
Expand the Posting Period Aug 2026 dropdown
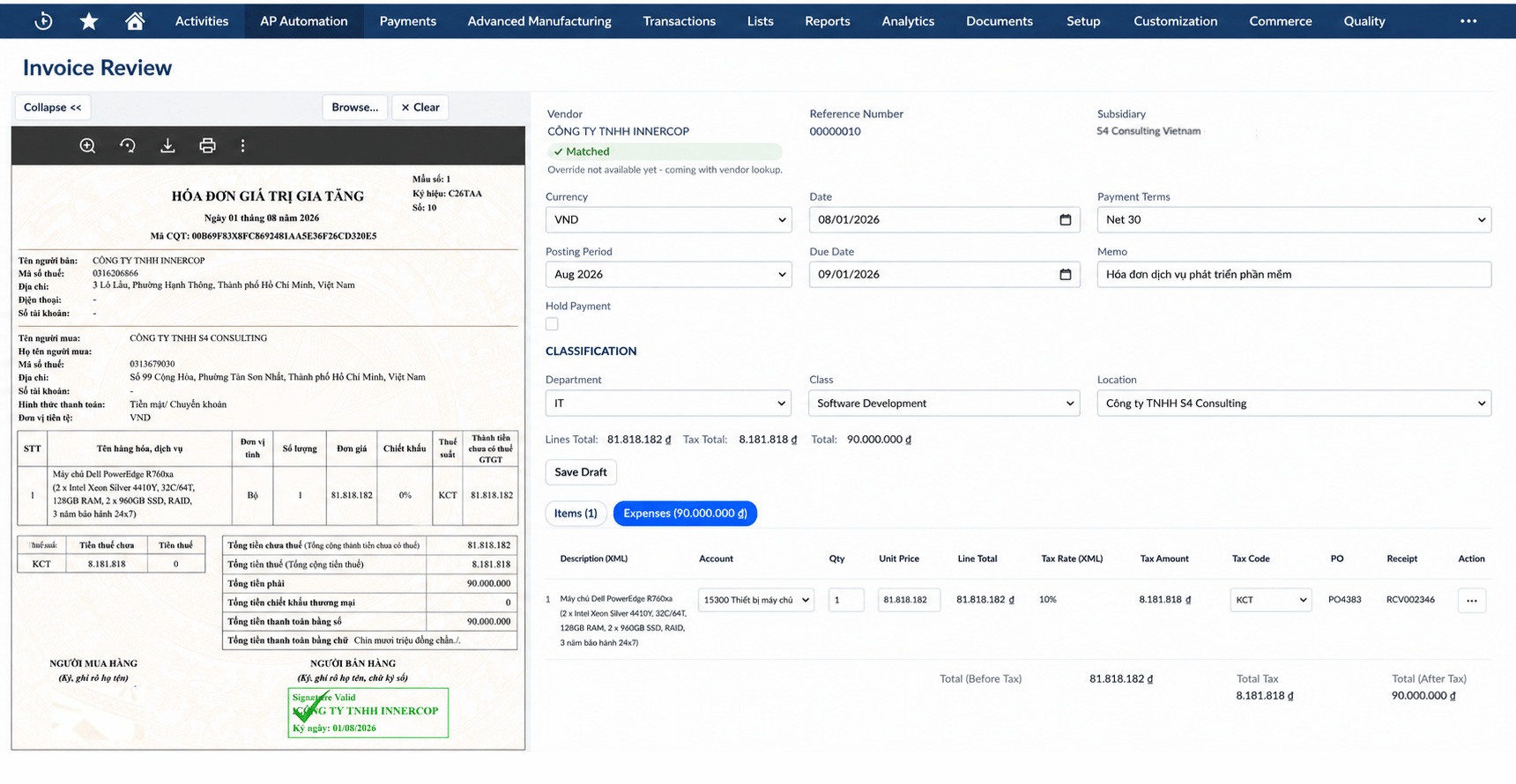[x=669, y=274]
